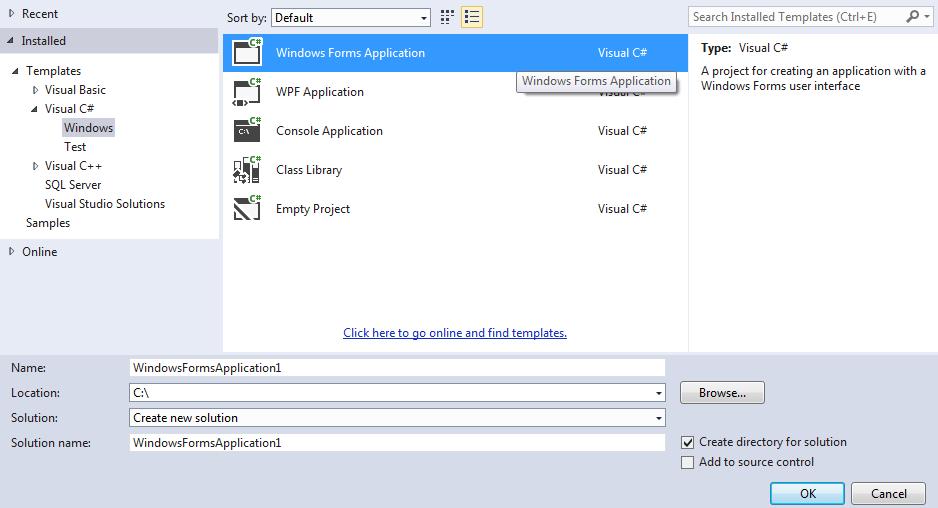
Task: Click Visual C# label in Console Application row
Action: click(622, 130)
